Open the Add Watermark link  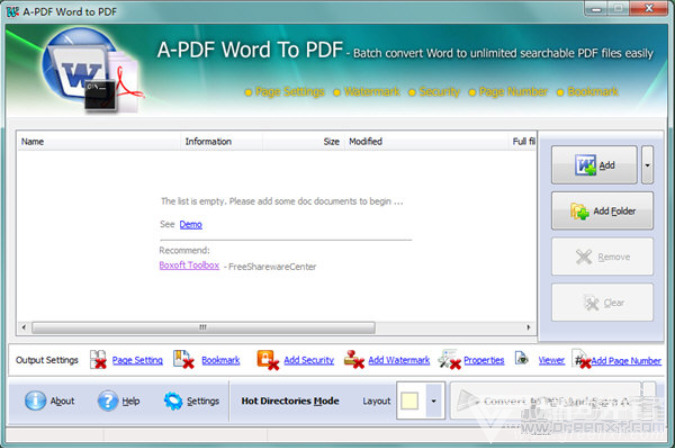pos(399,360)
